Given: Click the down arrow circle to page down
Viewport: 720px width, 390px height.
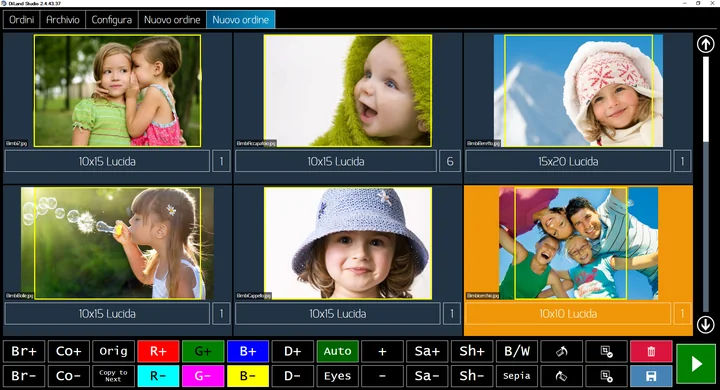Looking at the screenshot, I should [x=705, y=324].
